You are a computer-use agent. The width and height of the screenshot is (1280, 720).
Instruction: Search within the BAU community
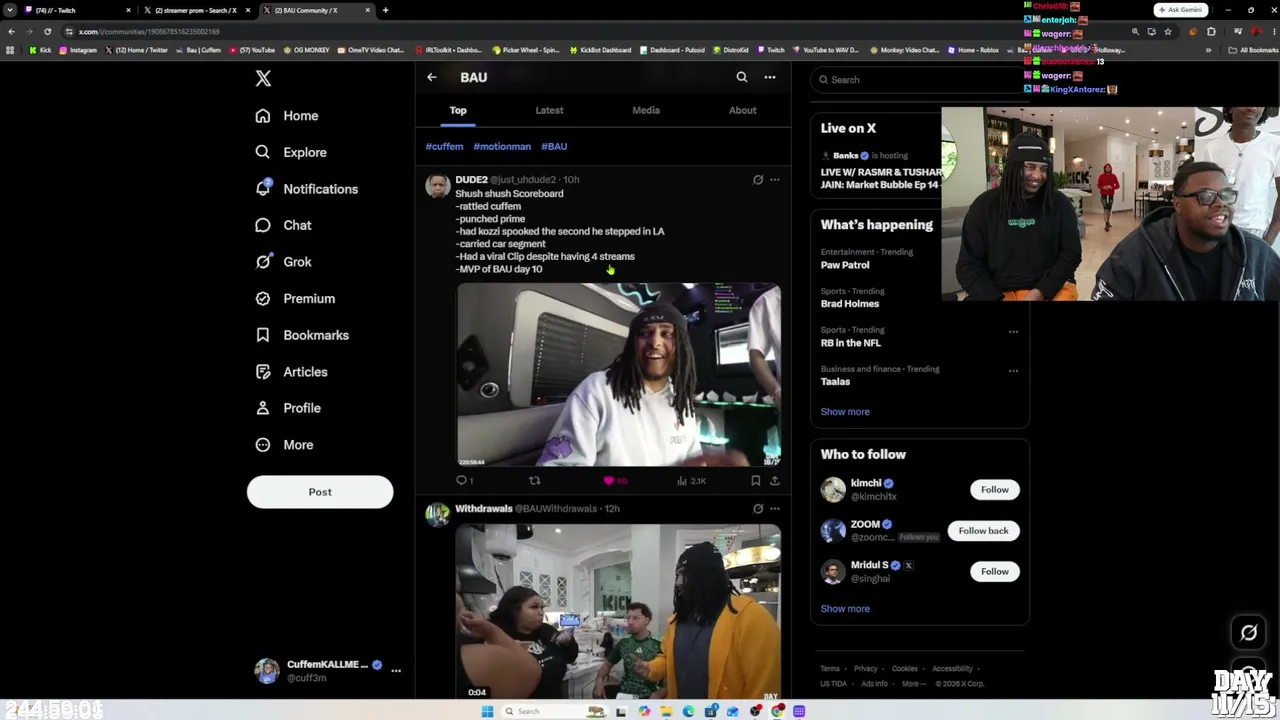742,77
